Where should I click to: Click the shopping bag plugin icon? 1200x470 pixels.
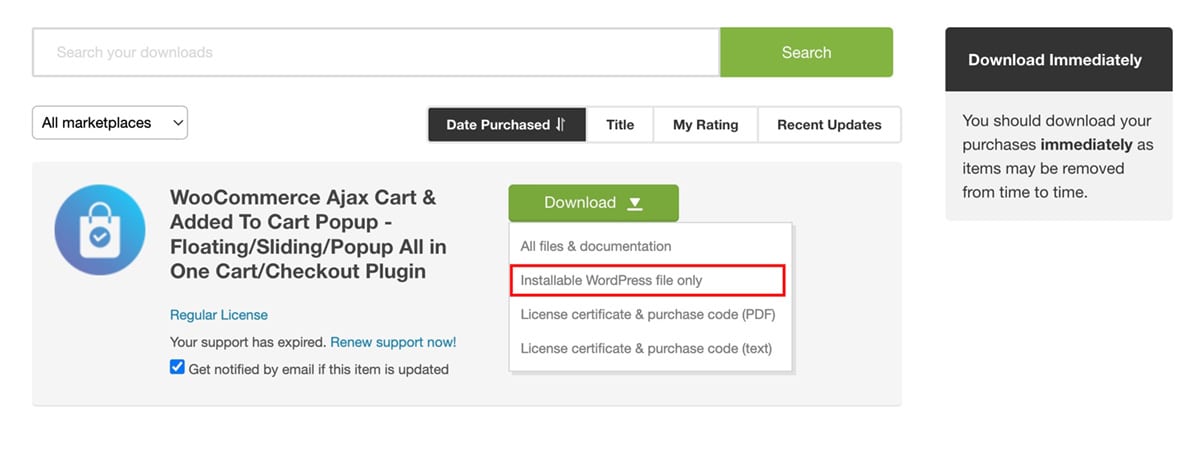click(100, 230)
